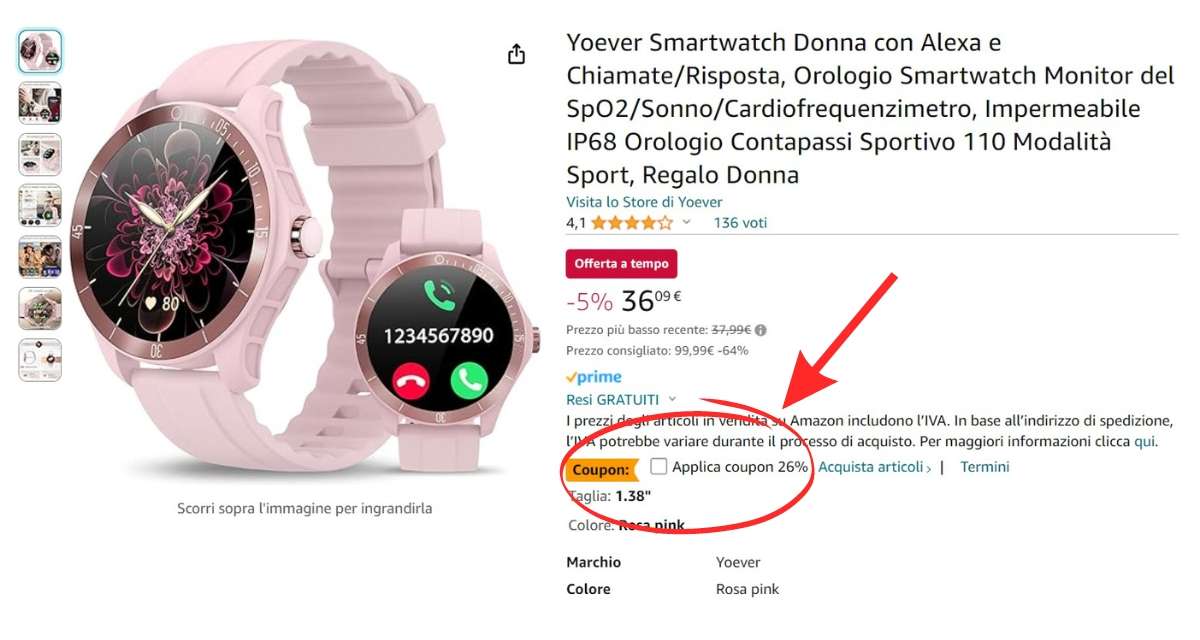Click the Offerta a tempo badge
The image size is (1200, 640).
tap(621, 264)
